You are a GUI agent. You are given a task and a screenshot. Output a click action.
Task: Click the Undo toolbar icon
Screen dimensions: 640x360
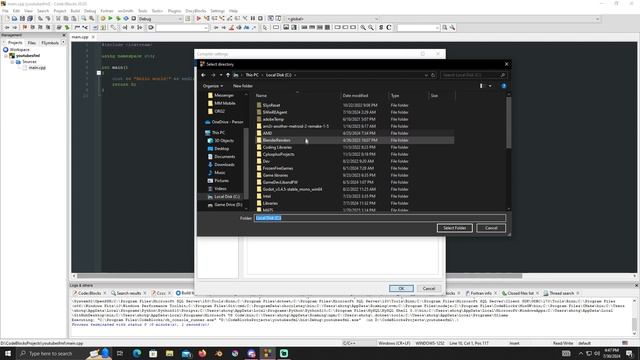(x=40, y=19)
